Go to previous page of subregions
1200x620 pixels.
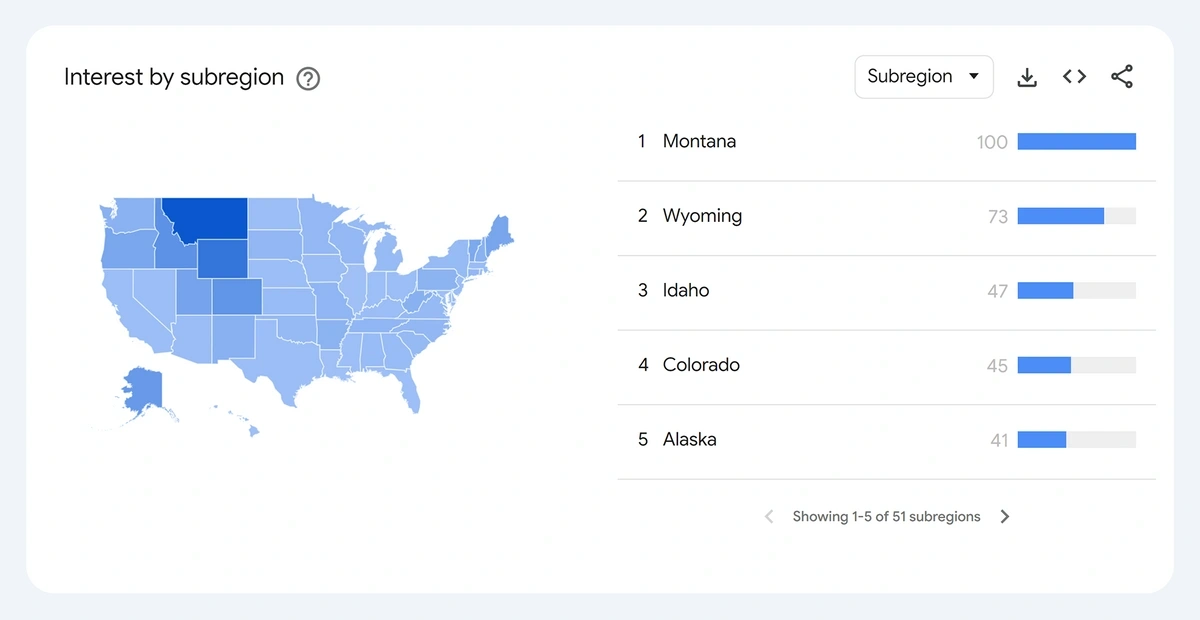click(x=769, y=517)
